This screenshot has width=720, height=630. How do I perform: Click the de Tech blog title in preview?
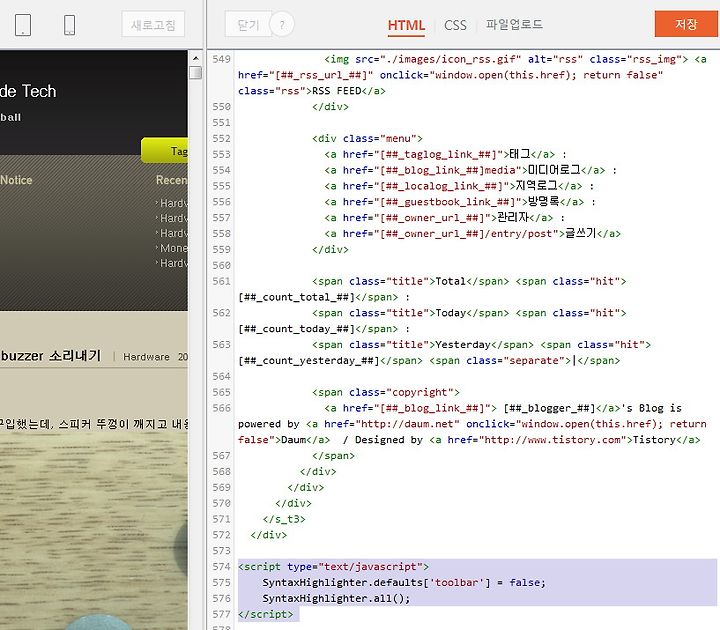[28, 91]
